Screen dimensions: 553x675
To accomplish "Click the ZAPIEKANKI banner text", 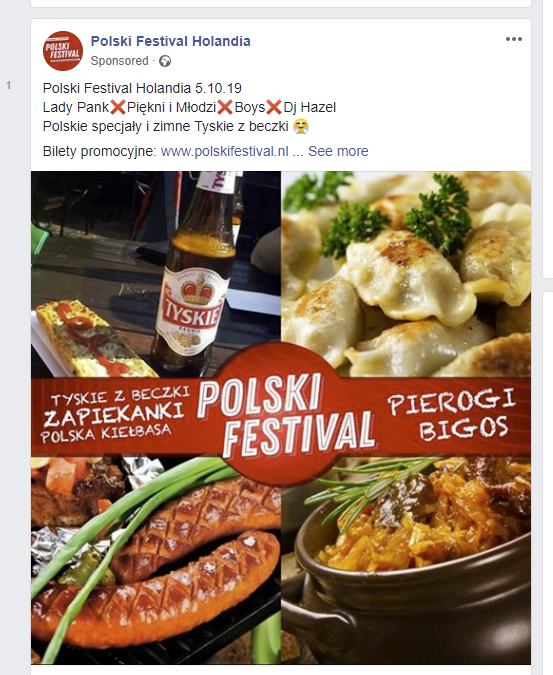I will pyautogui.click(x=114, y=415).
